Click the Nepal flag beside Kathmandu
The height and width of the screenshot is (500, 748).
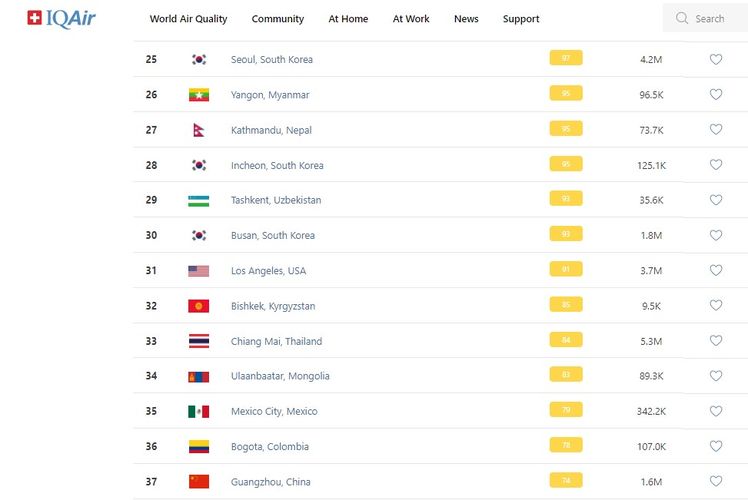(198, 130)
